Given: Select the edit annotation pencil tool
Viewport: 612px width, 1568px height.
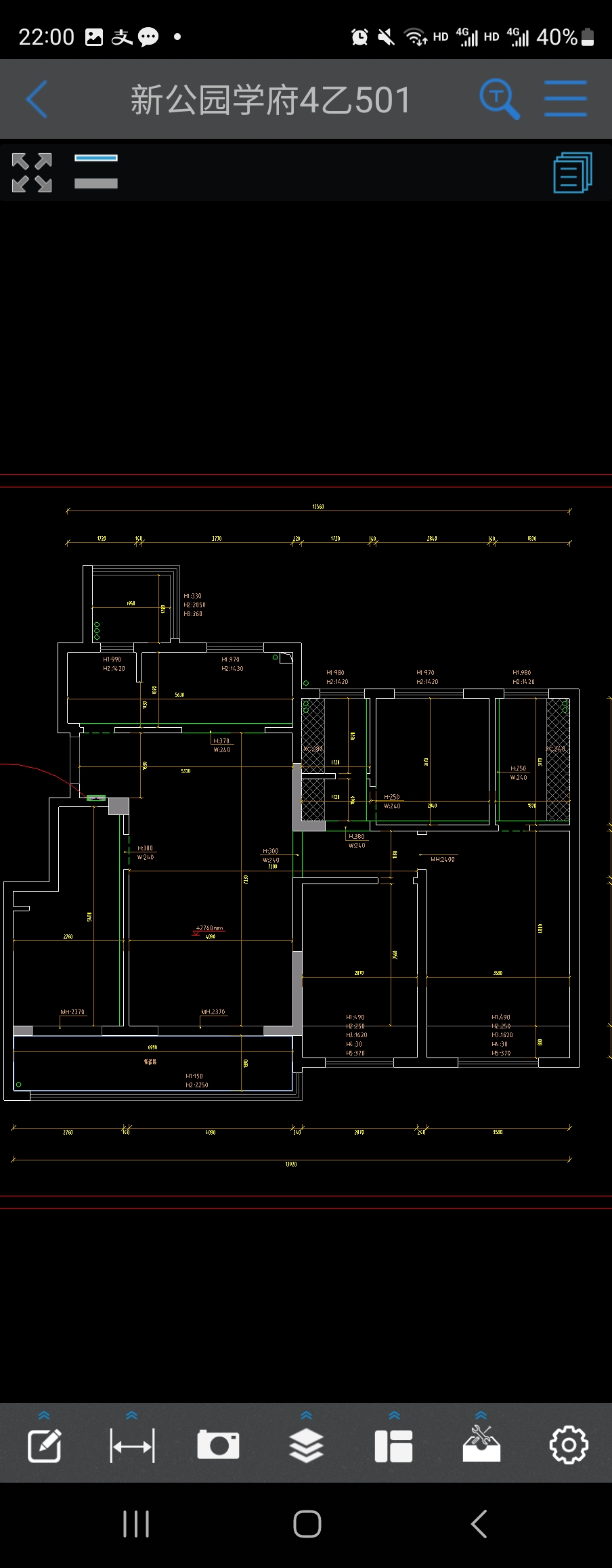Looking at the screenshot, I should pos(45,1445).
